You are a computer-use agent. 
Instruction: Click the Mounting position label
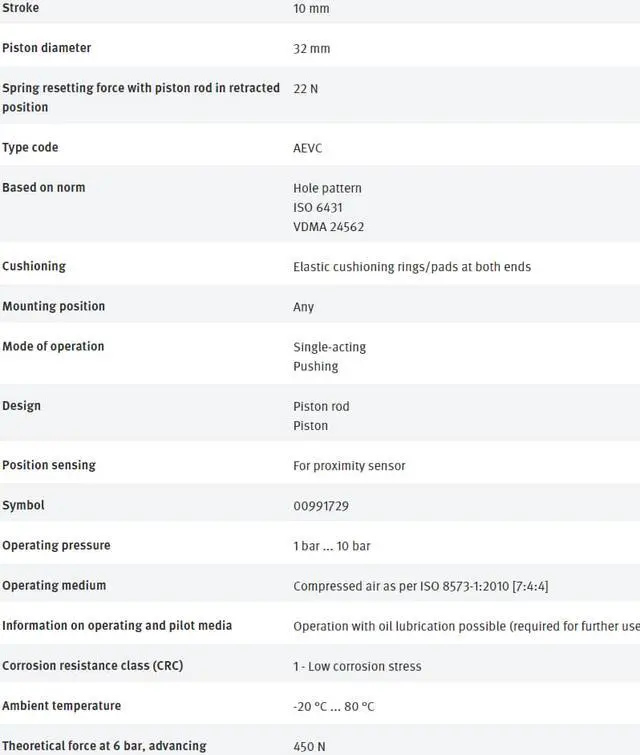click(x=53, y=306)
